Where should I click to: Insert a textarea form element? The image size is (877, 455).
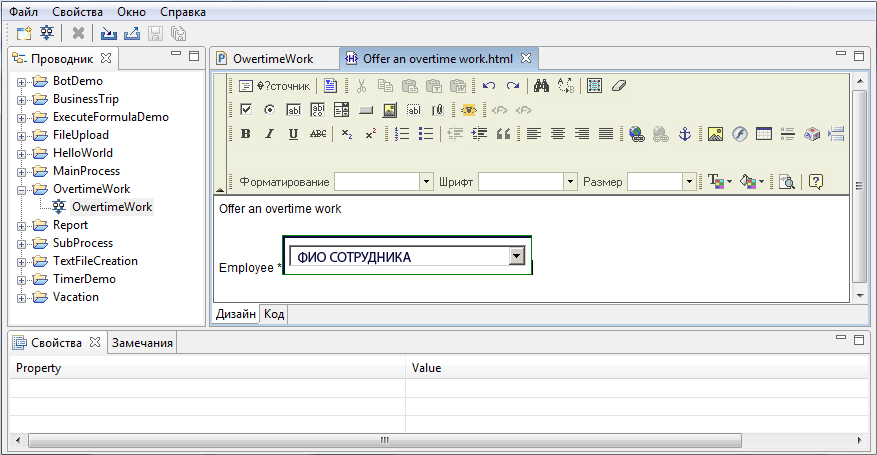(x=317, y=110)
